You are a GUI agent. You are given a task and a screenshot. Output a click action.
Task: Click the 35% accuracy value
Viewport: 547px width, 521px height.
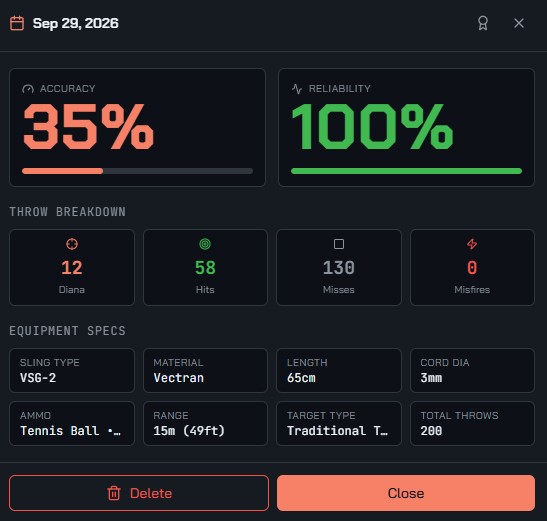(x=89, y=127)
